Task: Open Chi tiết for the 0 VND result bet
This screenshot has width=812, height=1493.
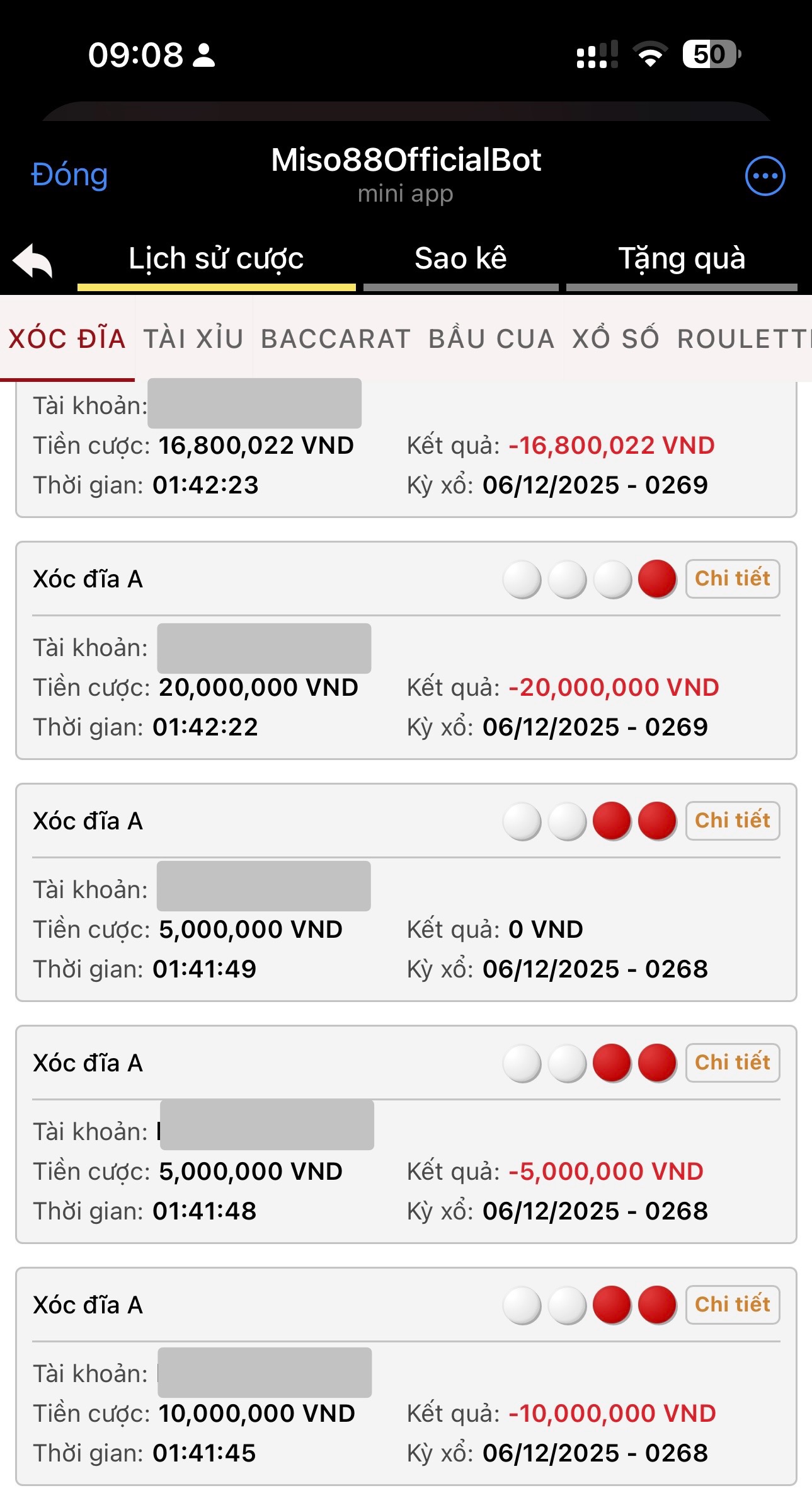Action: coord(732,821)
